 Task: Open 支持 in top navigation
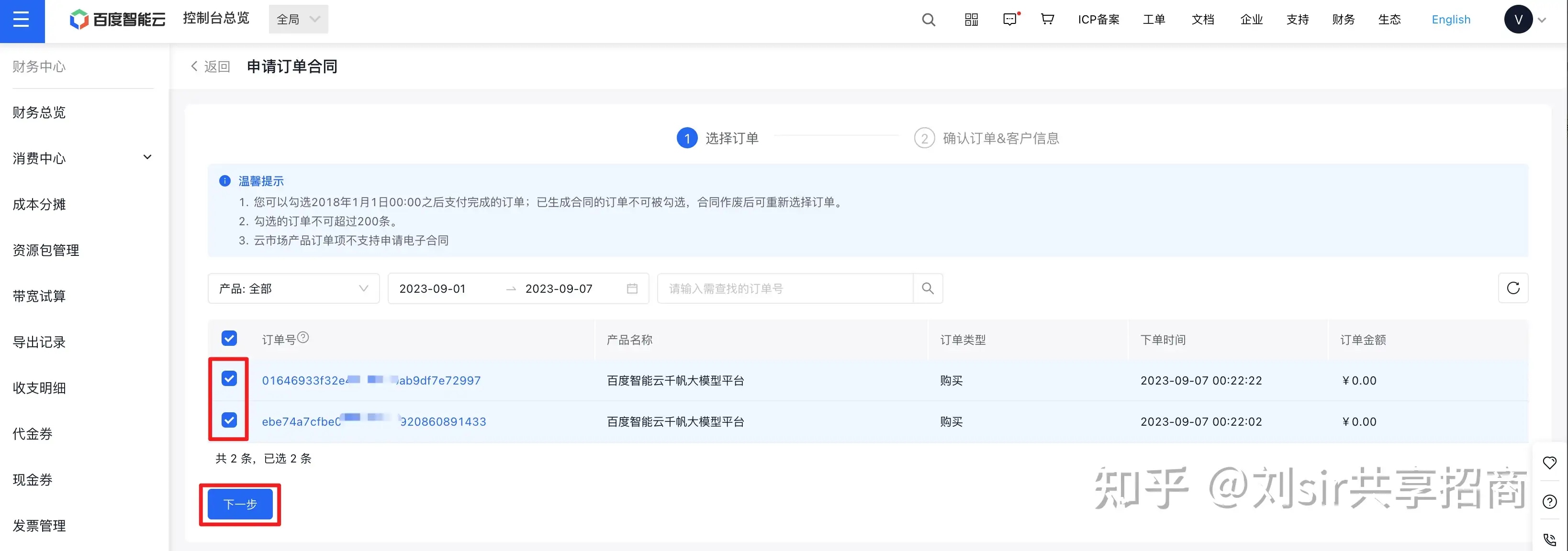pos(1297,20)
